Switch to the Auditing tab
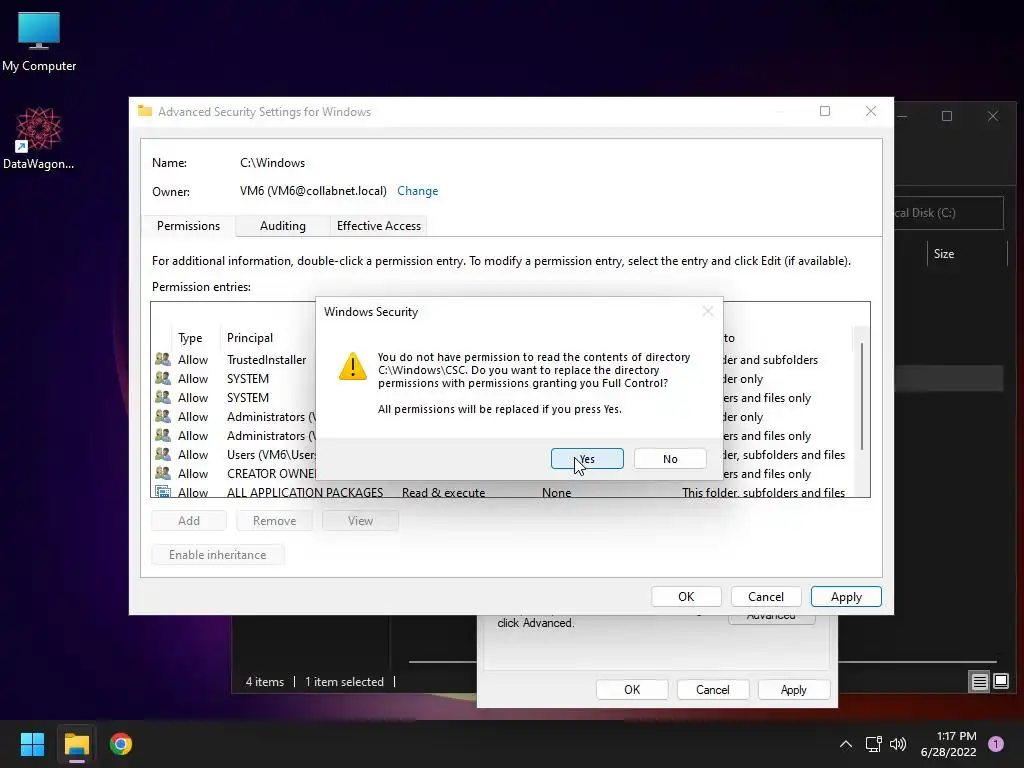Viewport: 1024px width, 768px height. click(x=282, y=226)
